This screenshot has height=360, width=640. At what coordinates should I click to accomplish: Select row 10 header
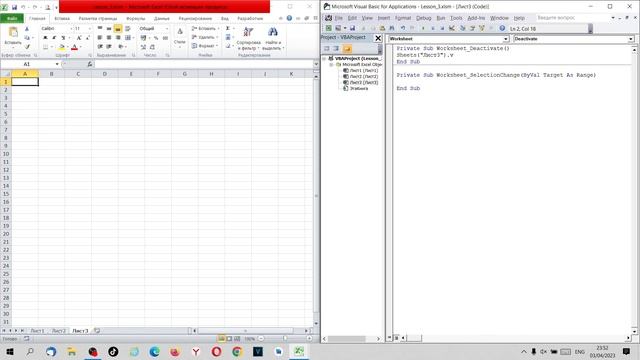coord(6,154)
